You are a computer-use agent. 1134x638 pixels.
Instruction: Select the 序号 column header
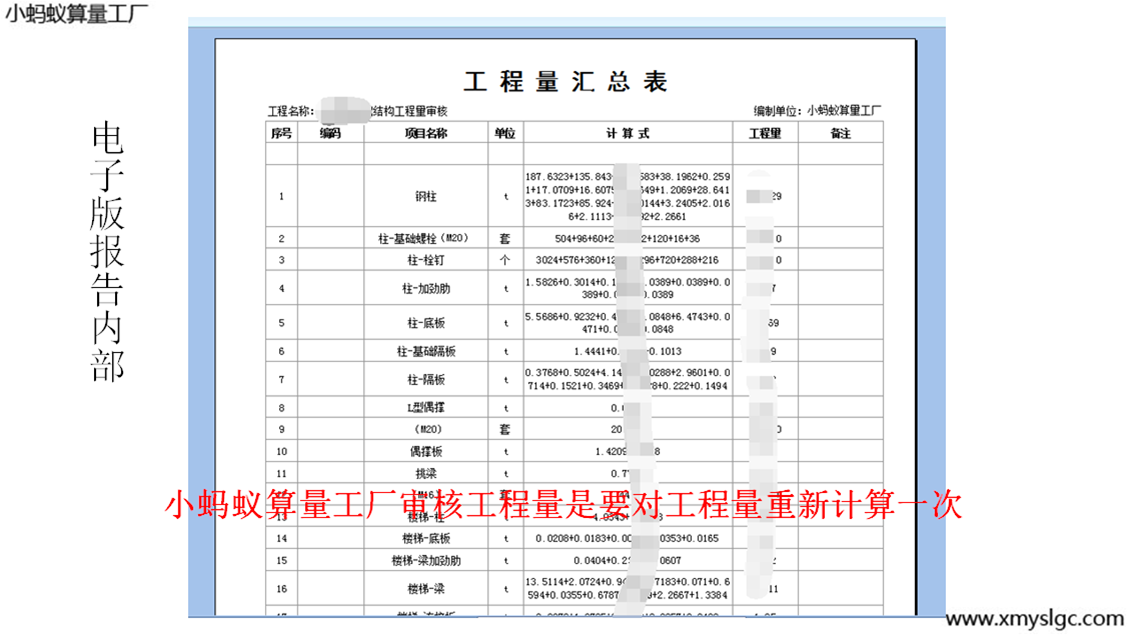pyautogui.click(x=281, y=133)
